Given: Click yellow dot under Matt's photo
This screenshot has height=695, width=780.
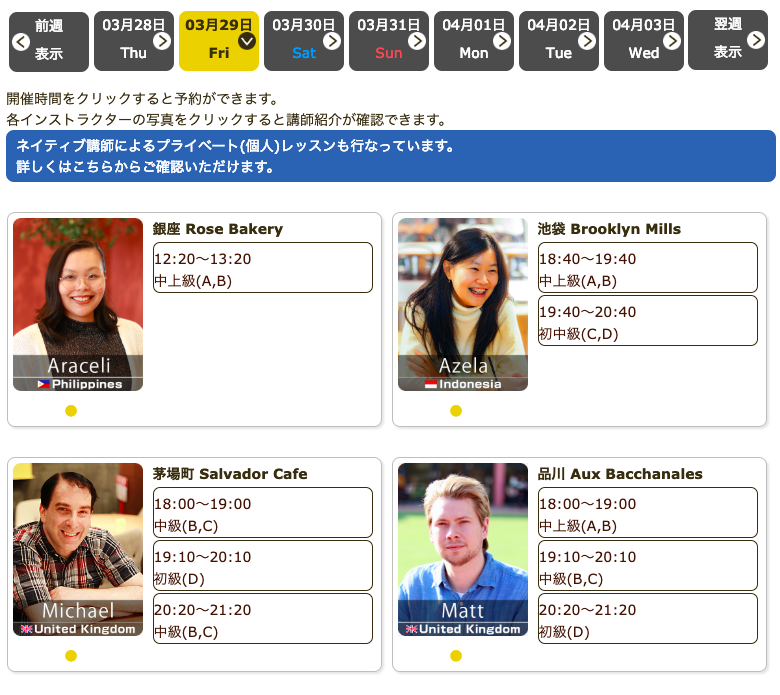Looking at the screenshot, I should (456, 656).
